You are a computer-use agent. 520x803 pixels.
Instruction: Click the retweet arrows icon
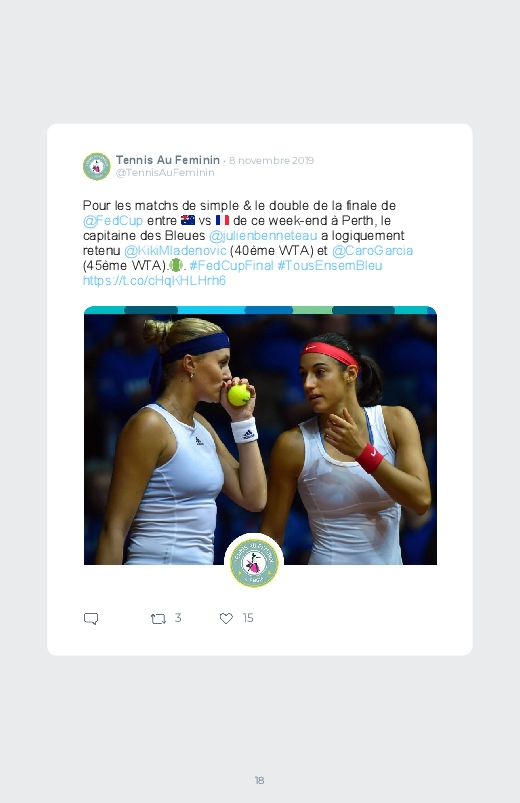(x=158, y=619)
